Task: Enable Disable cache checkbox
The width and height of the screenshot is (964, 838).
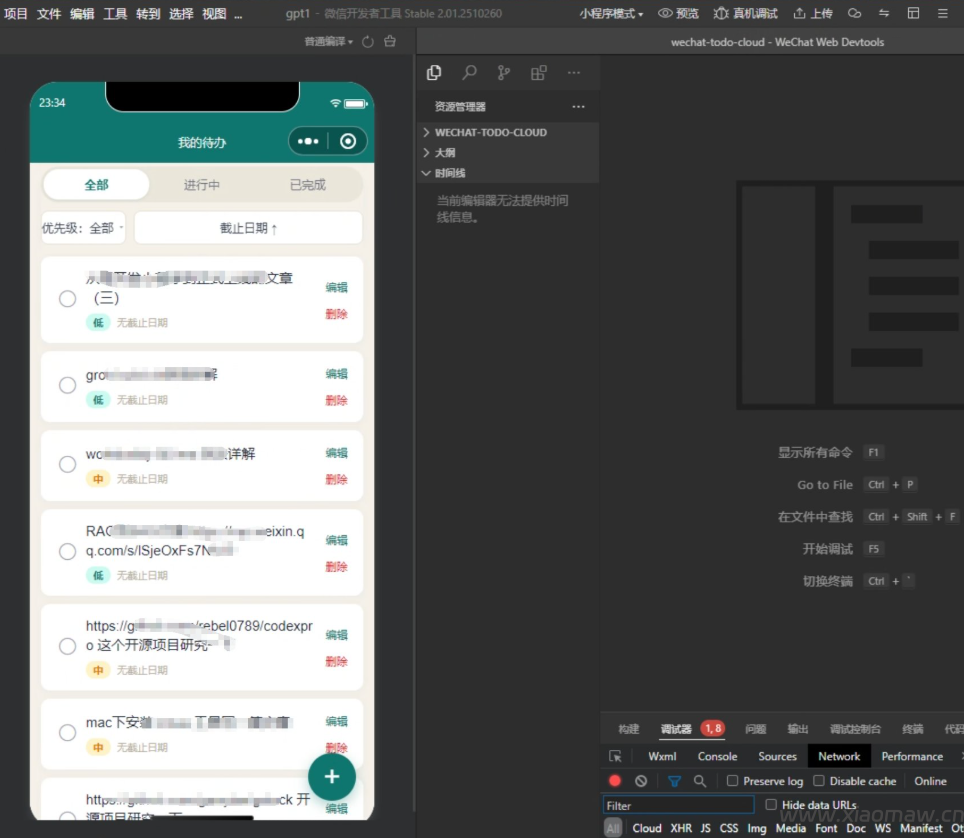Action: 819,780
